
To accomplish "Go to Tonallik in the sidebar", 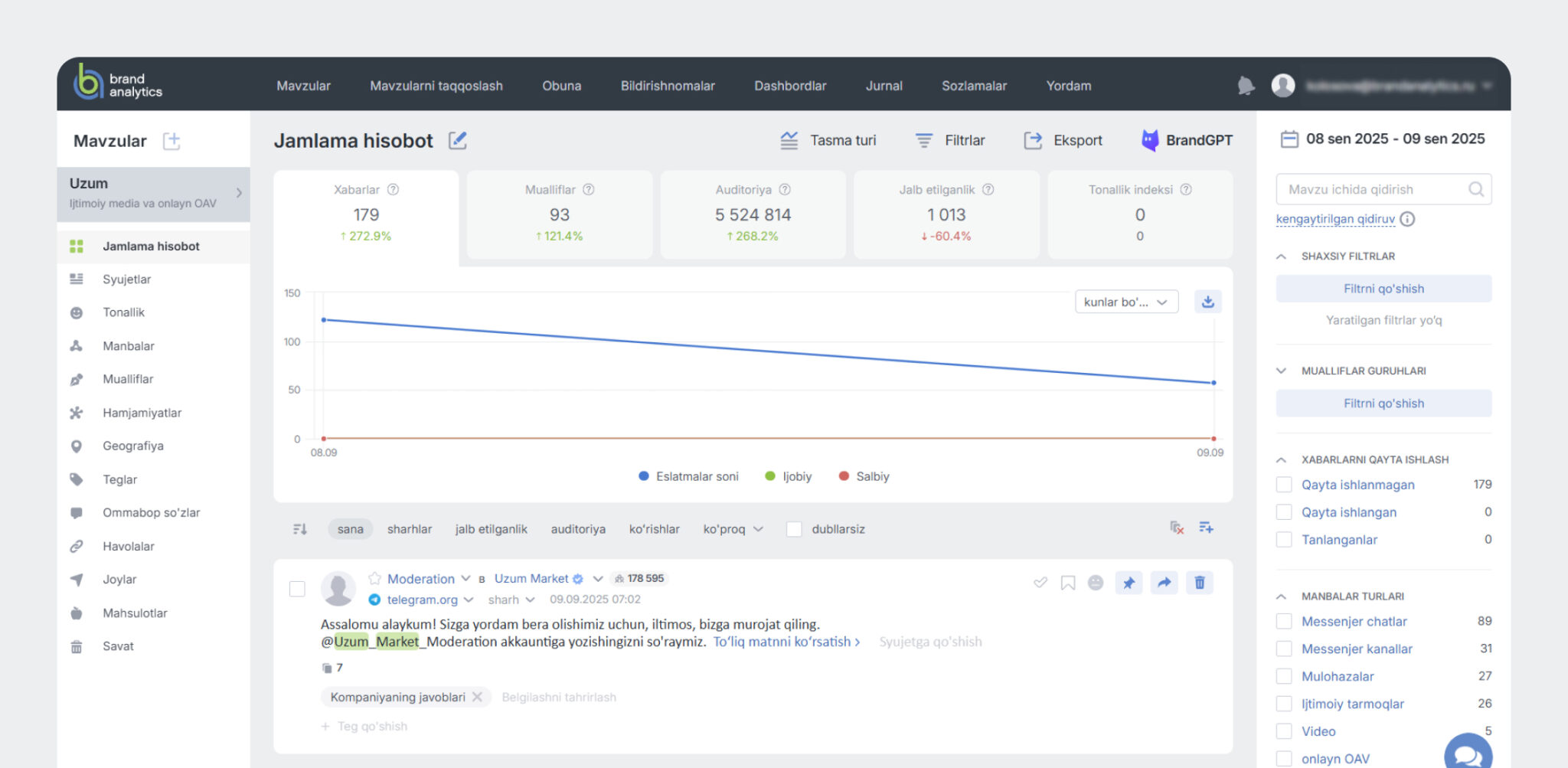I will pos(123,312).
